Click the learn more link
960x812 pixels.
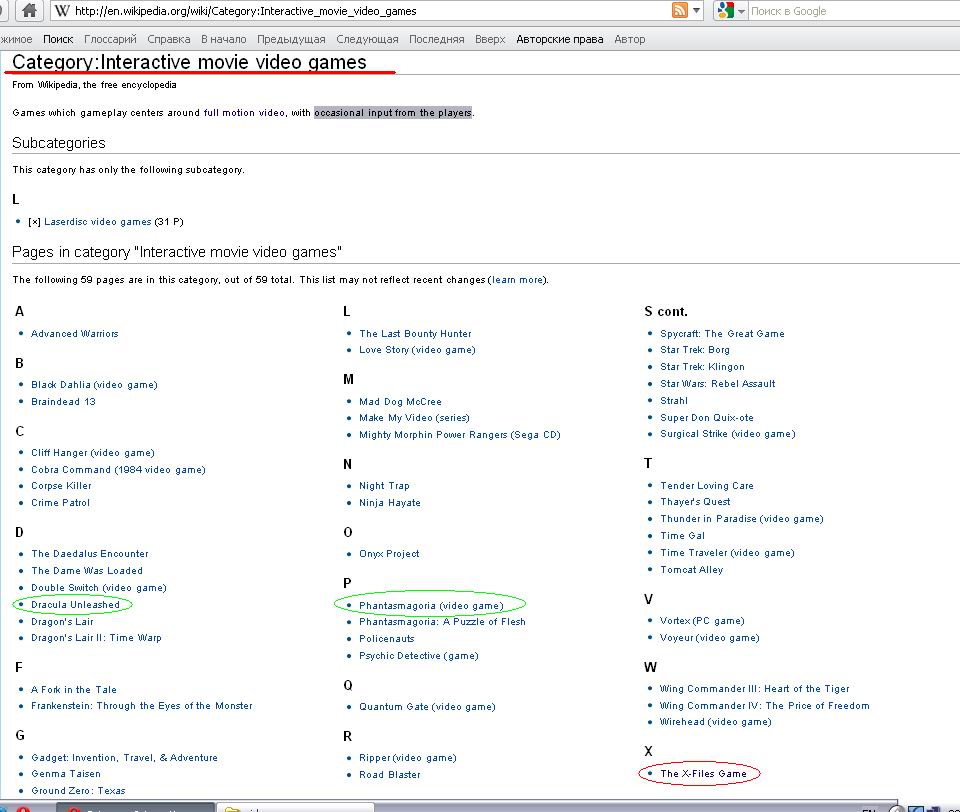point(517,280)
